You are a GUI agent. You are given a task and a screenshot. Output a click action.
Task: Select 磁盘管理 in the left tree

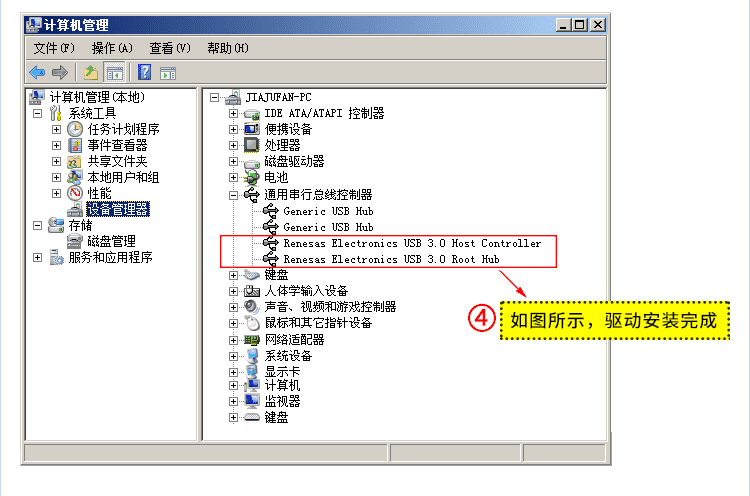click(x=111, y=241)
